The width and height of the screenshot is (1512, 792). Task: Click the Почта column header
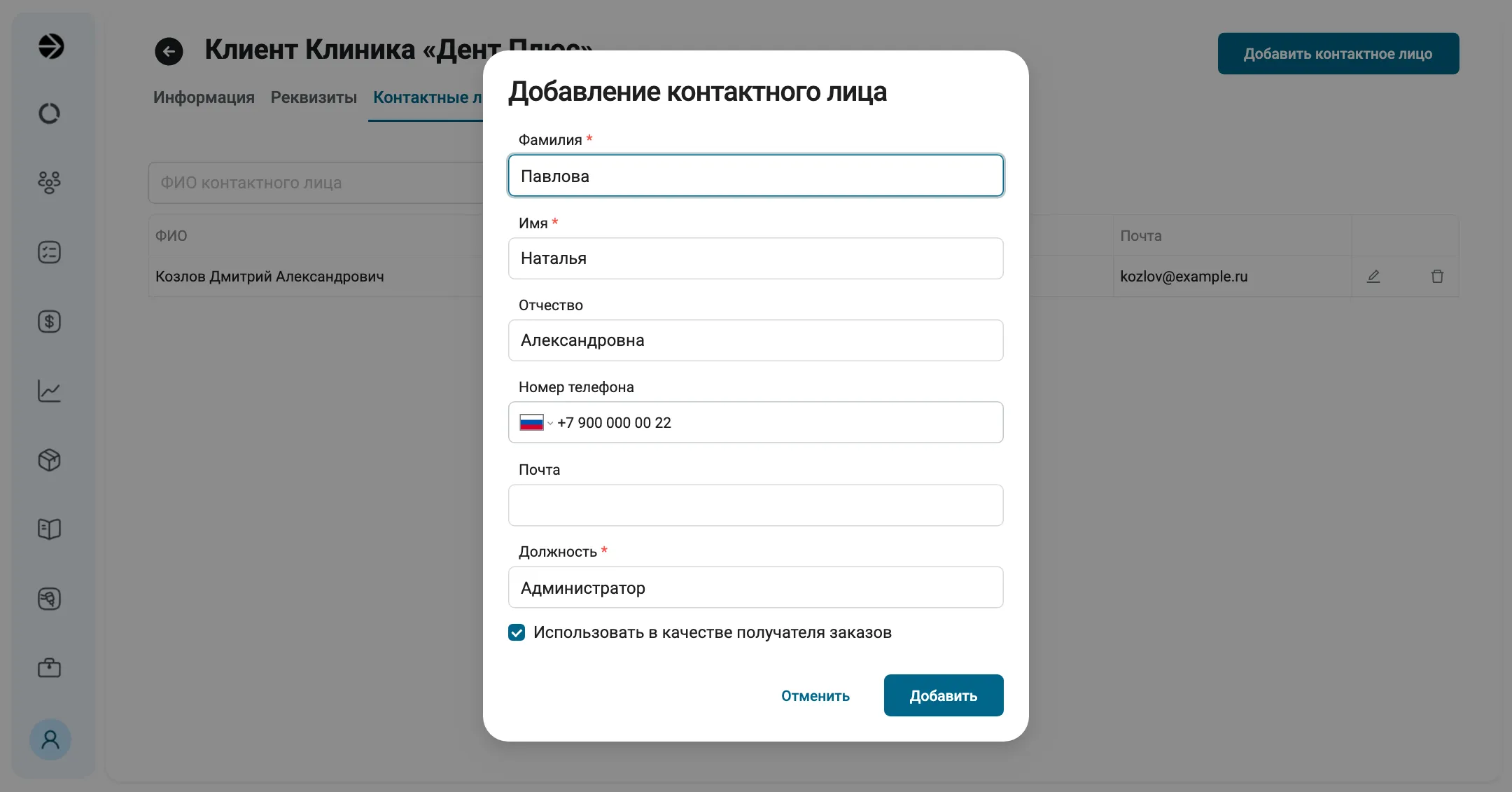(1232, 236)
